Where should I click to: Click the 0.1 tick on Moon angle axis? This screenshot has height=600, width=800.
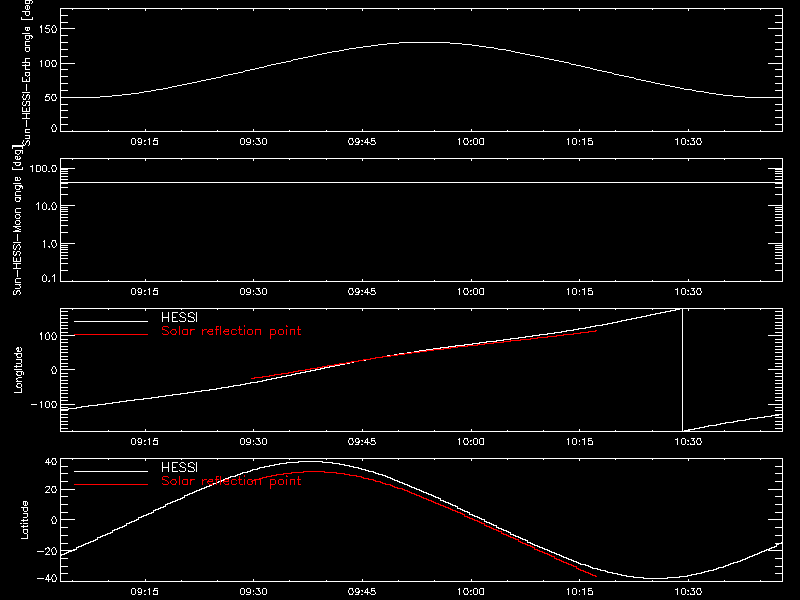coord(49,278)
